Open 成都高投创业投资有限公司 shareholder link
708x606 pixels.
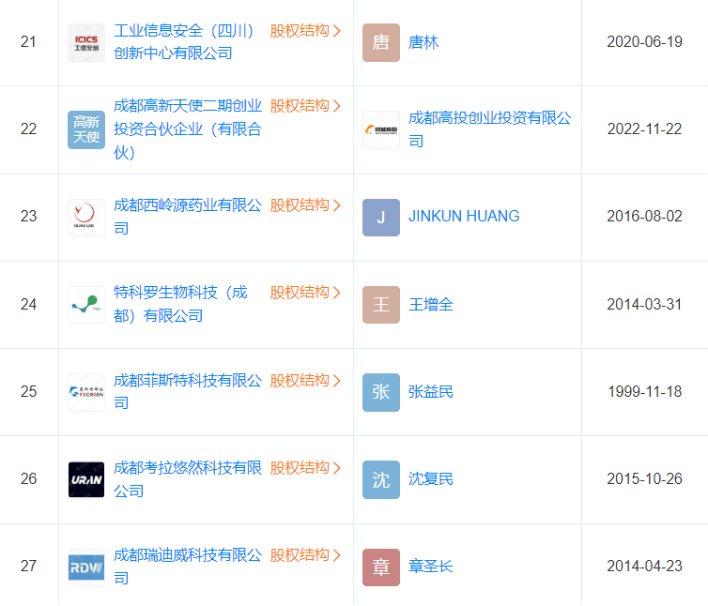coord(490,130)
